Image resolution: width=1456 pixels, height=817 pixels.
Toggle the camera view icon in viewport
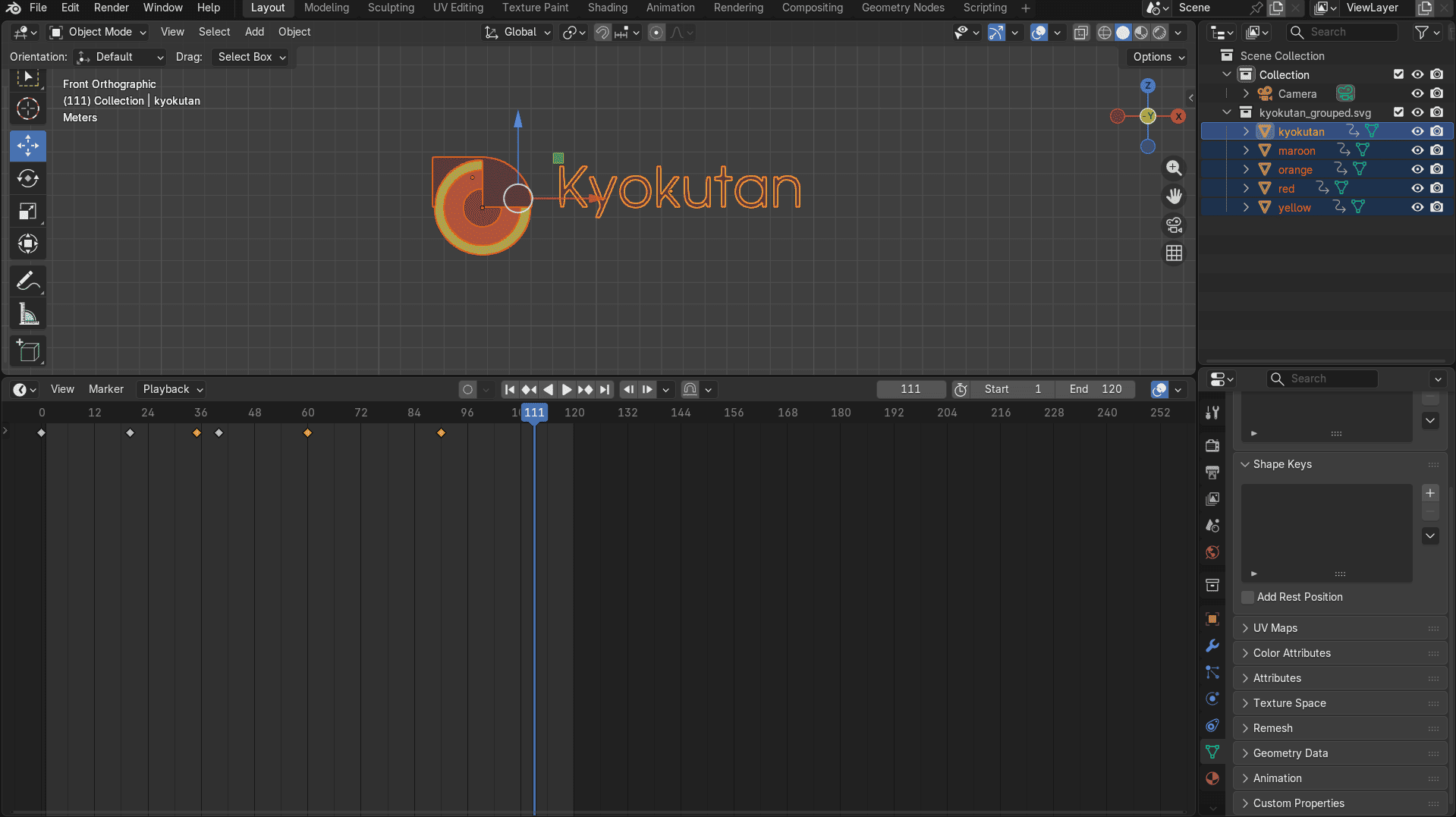[1173, 225]
